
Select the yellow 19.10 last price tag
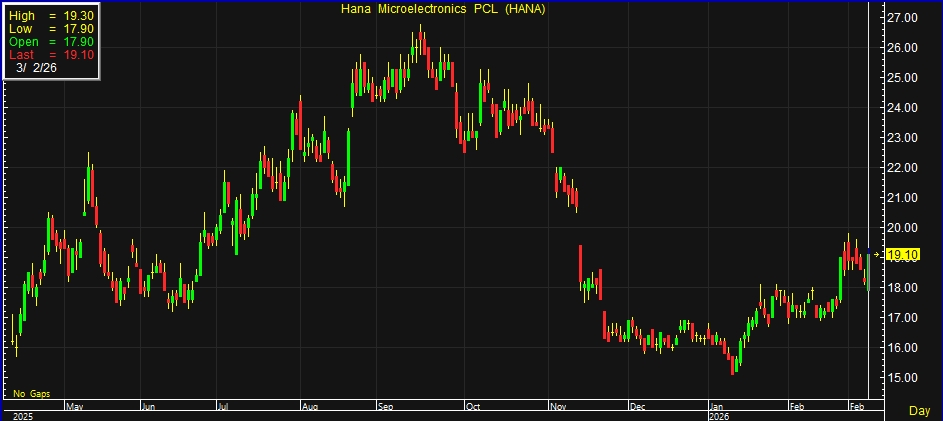903,255
